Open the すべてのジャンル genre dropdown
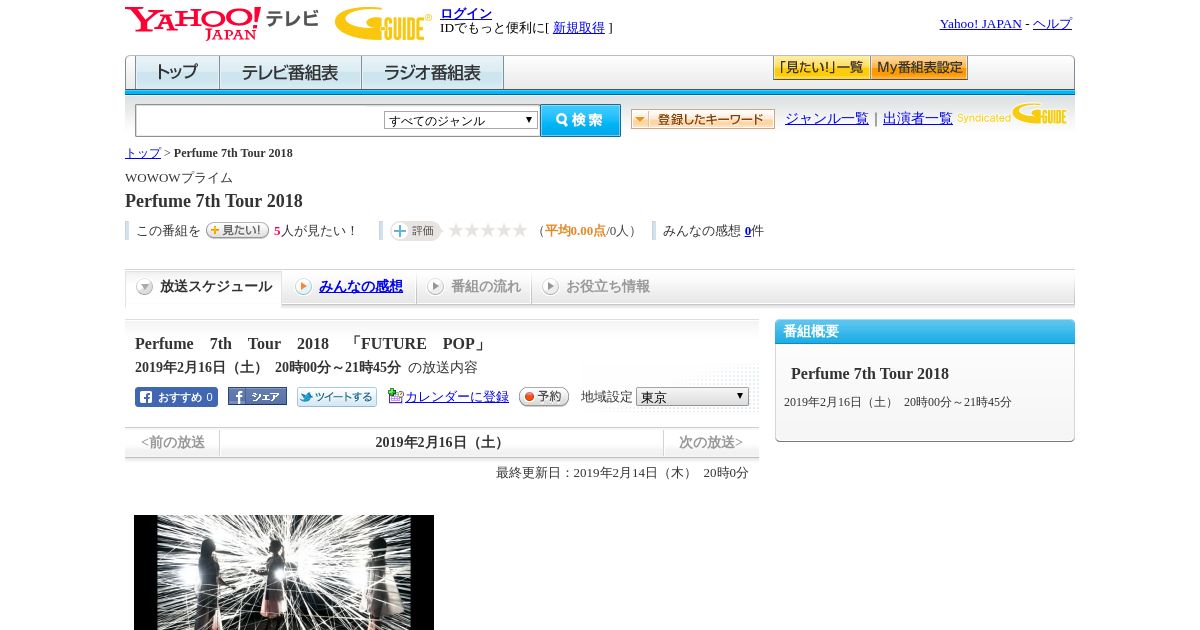The width and height of the screenshot is (1200, 630). (461, 120)
